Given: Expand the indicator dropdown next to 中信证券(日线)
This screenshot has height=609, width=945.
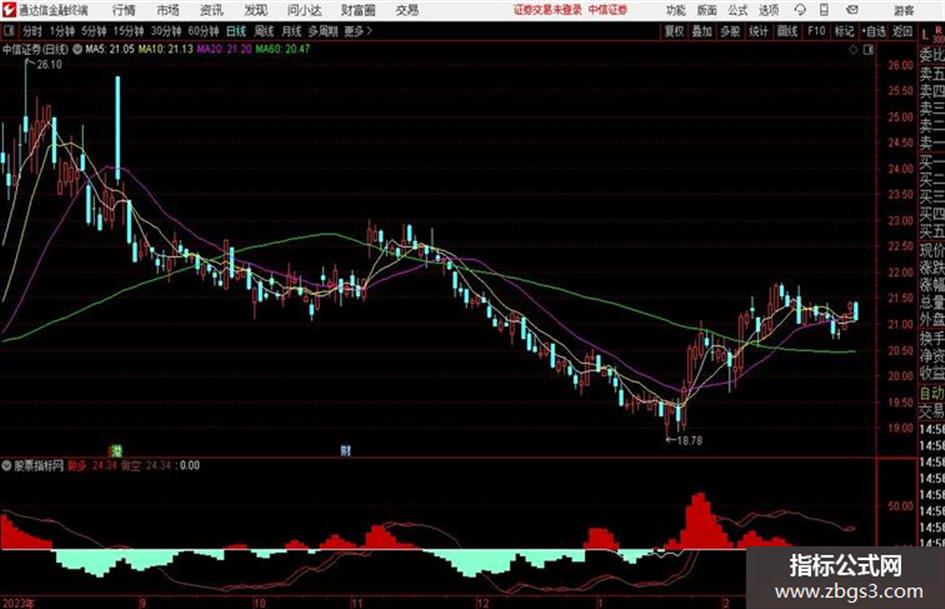Looking at the screenshot, I should [77, 49].
